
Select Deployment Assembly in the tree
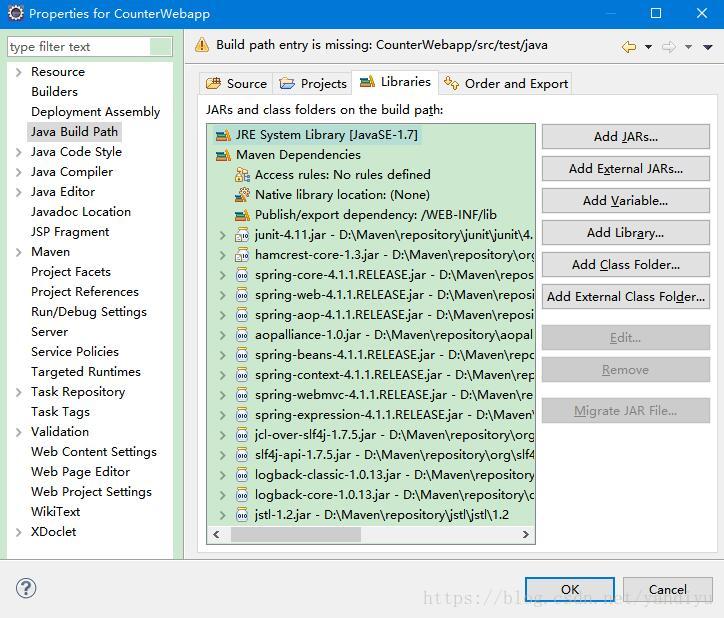tap(96, 112)
